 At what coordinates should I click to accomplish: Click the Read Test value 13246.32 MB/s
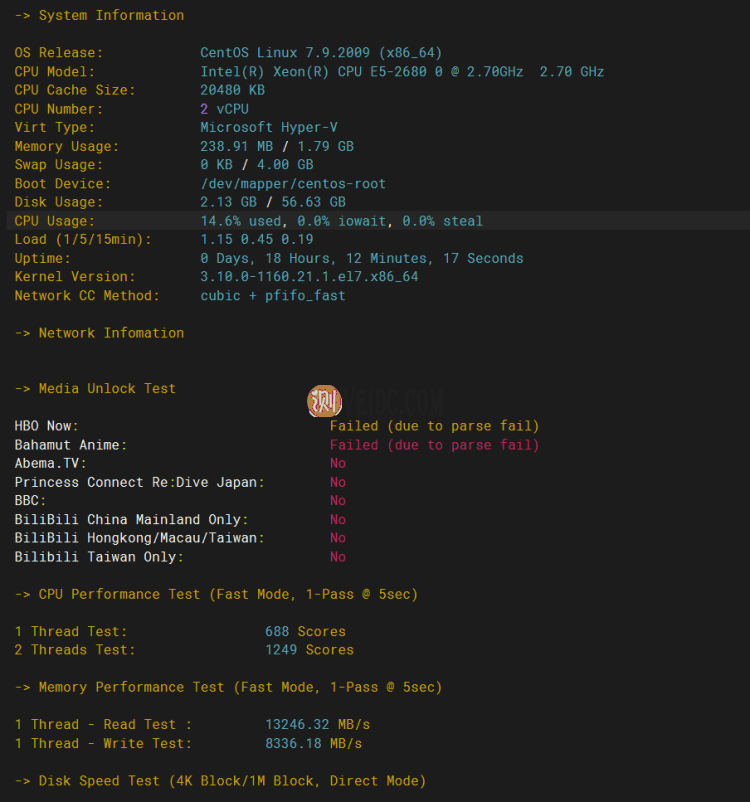317,725
